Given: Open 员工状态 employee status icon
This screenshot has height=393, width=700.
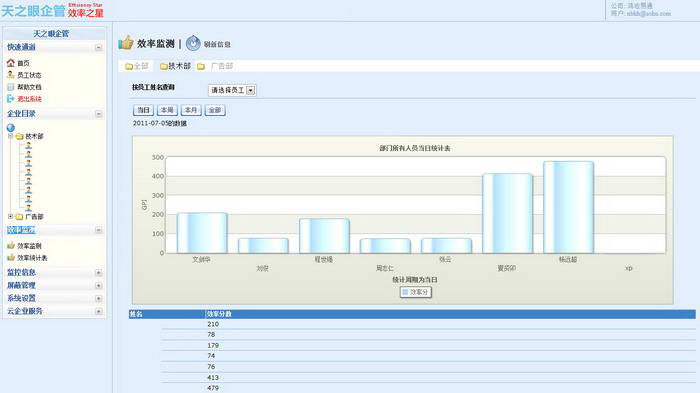Looking at the screenshot, I should point(11,75).
